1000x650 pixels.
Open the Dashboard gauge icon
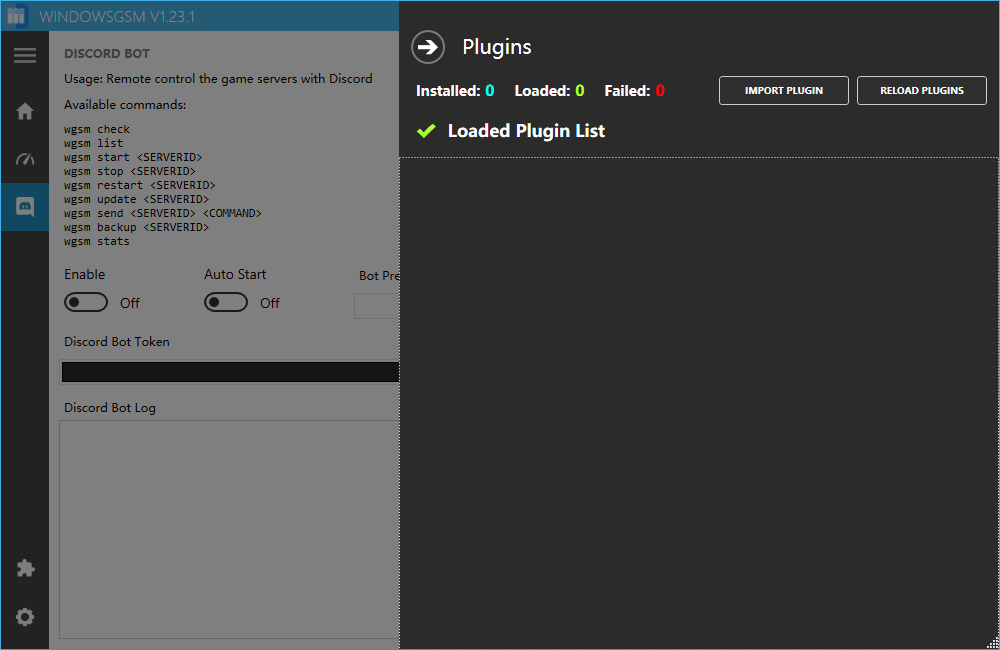click(x=25, y=159)
